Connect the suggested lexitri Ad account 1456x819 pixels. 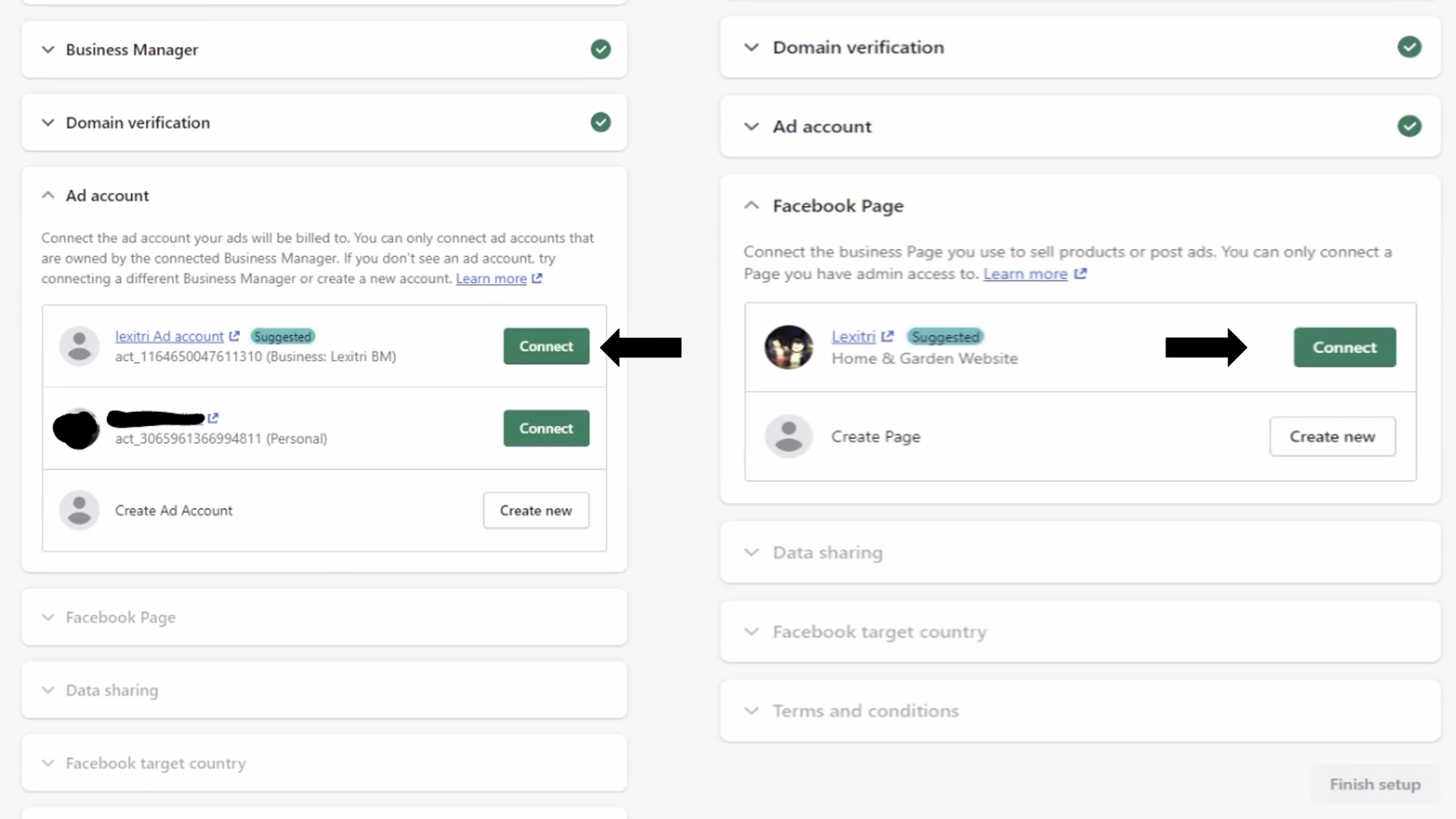tap(546, 347)
